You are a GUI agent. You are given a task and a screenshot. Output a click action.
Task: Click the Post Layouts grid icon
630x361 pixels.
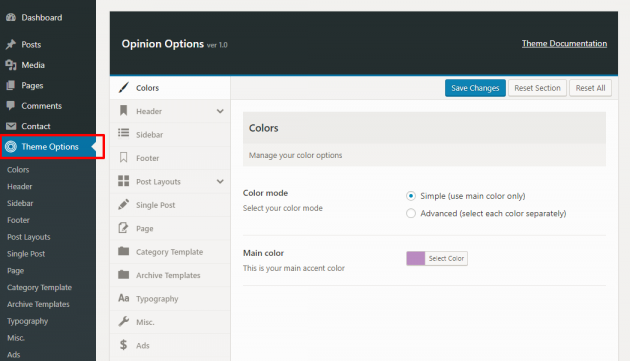click(x=124, y=181)
